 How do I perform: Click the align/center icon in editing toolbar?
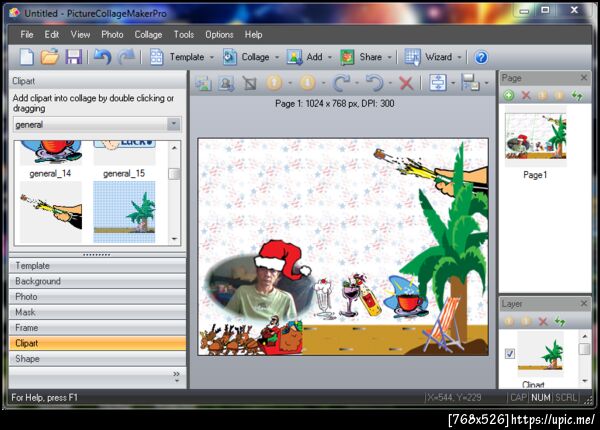[438, 83]
